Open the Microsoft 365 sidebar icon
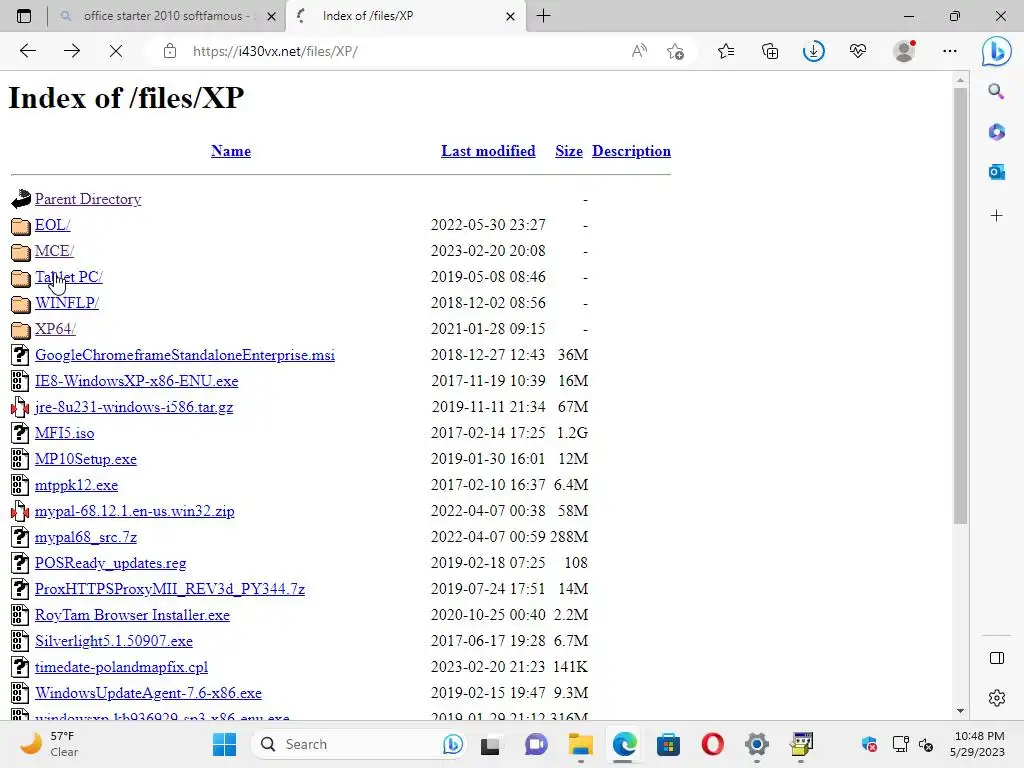Screen dimensions: 1024x768 (996, 132)
